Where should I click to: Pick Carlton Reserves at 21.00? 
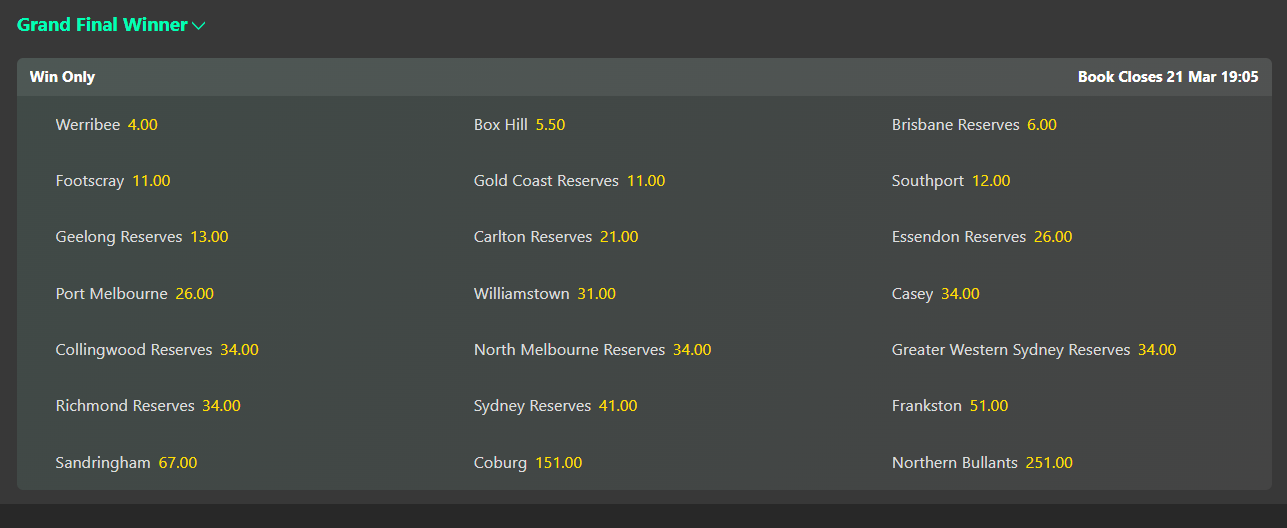tap(556, 237)
